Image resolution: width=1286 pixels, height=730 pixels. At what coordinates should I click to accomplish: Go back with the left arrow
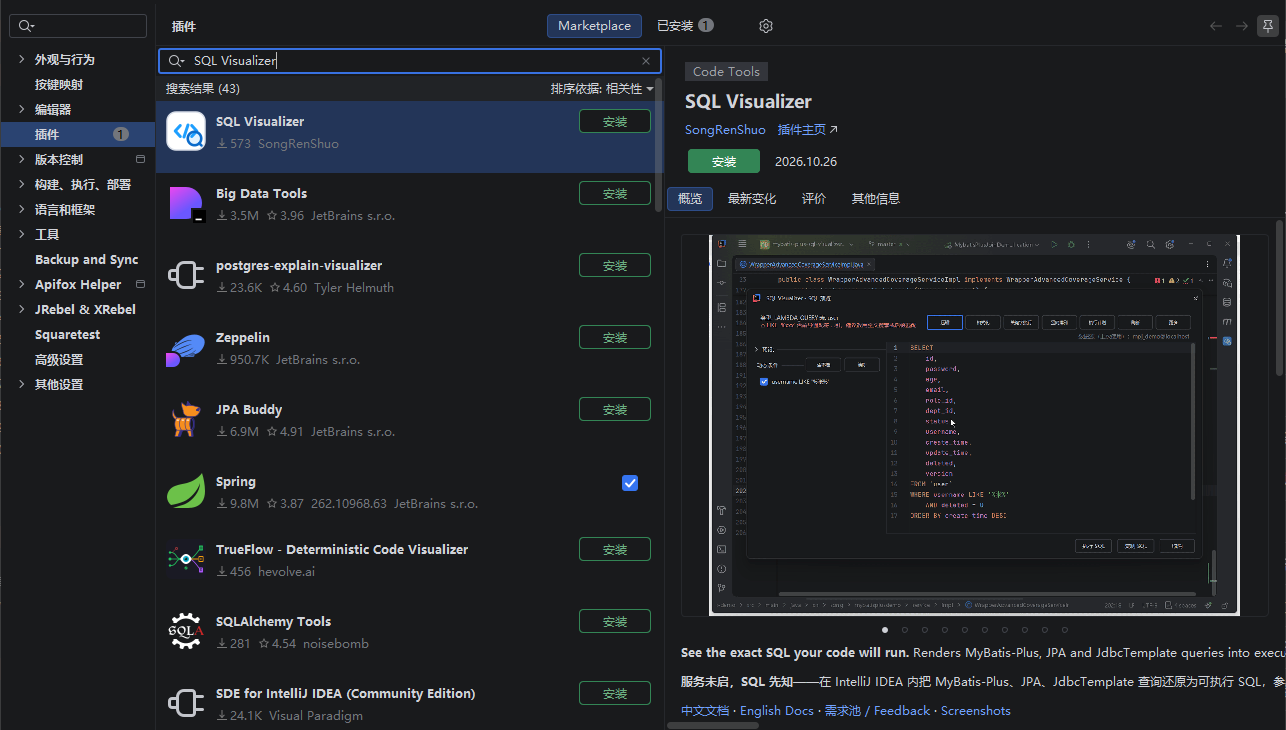1216,26
